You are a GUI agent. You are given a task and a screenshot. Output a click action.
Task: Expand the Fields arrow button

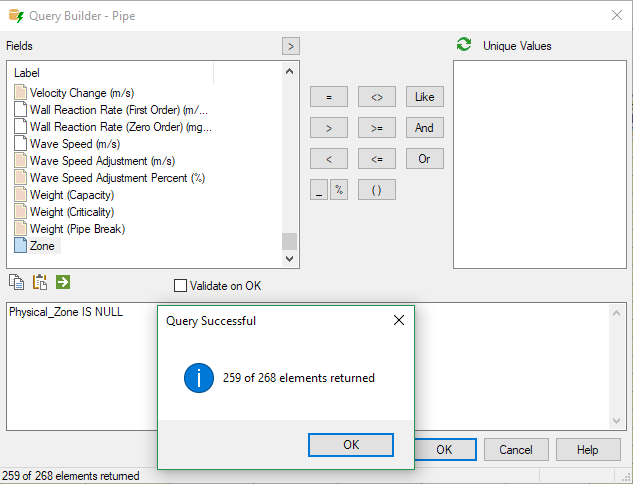[291, 46]
